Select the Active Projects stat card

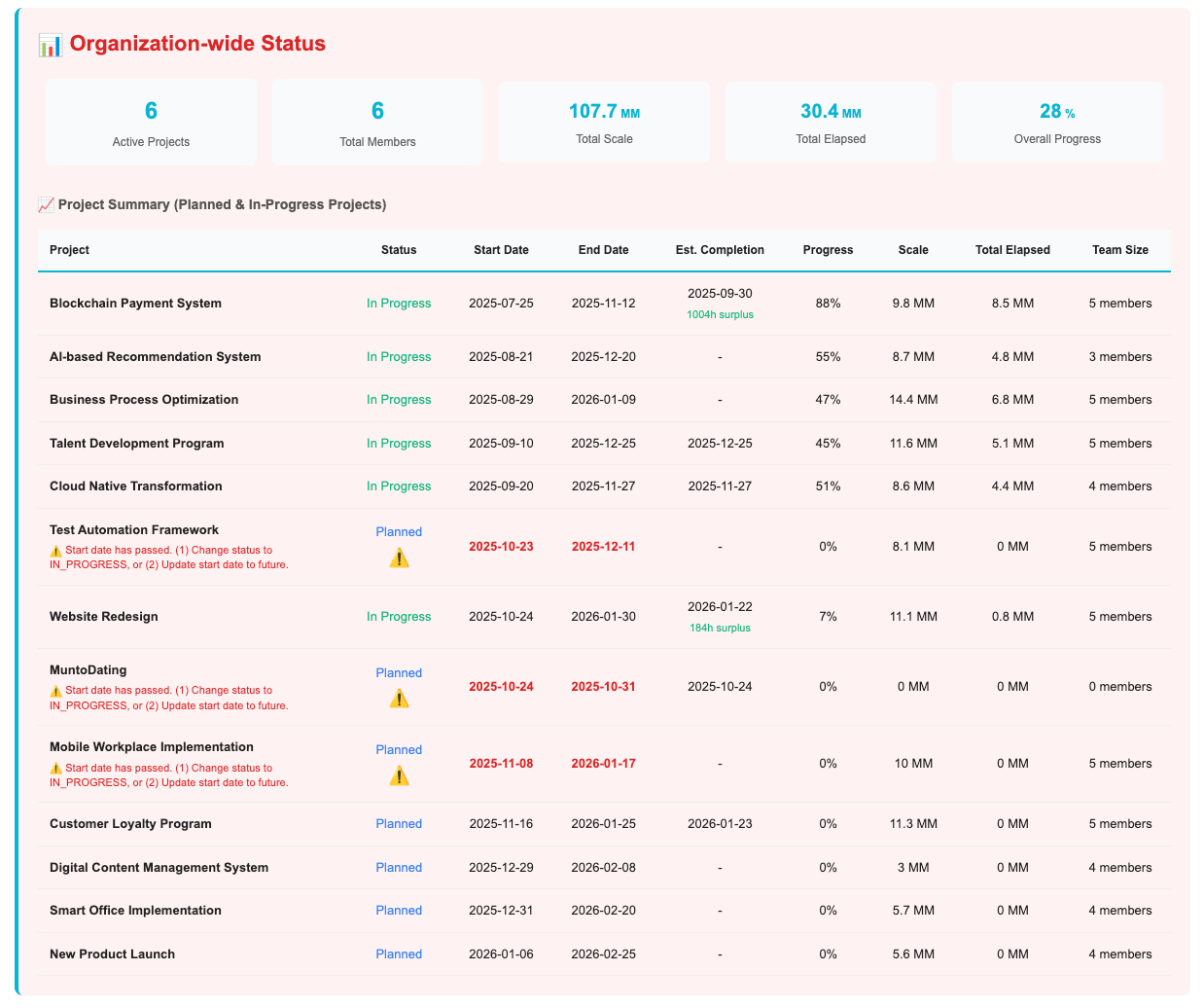click(x=151, y=122)
